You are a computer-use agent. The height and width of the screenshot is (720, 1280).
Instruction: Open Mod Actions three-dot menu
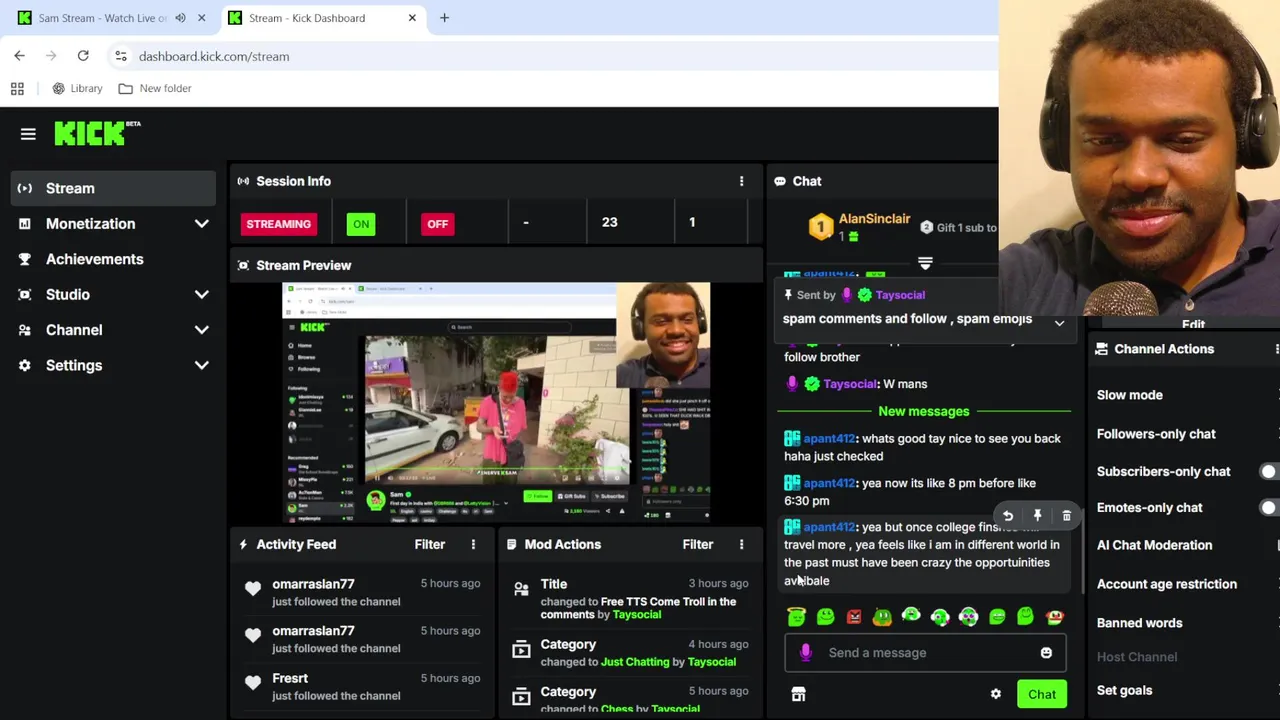741,544
